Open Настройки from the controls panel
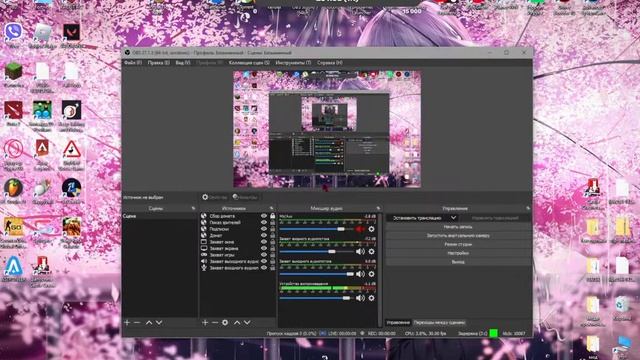 [x=458, y=253]
